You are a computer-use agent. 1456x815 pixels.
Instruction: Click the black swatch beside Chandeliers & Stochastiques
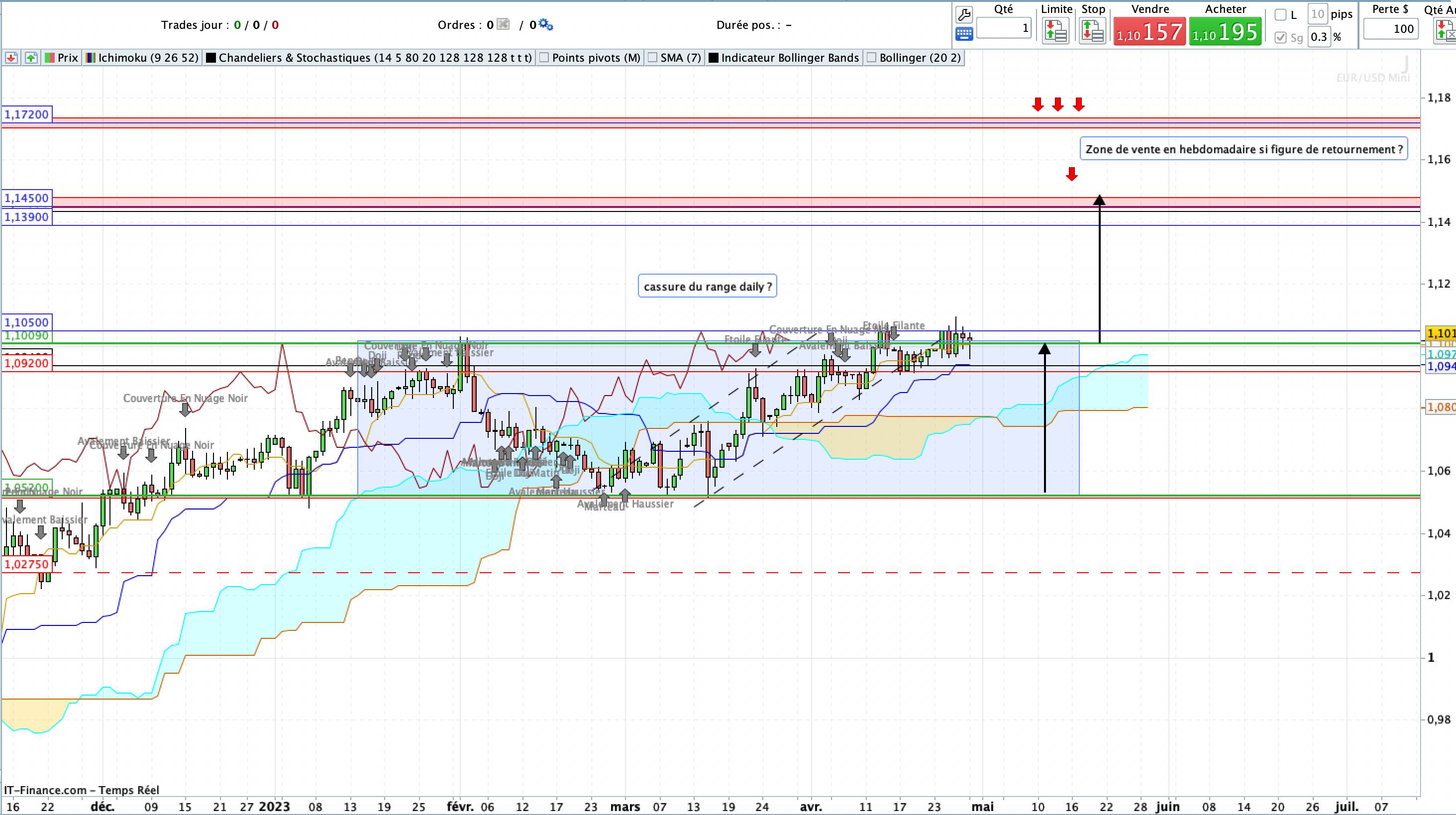point(211,58)
